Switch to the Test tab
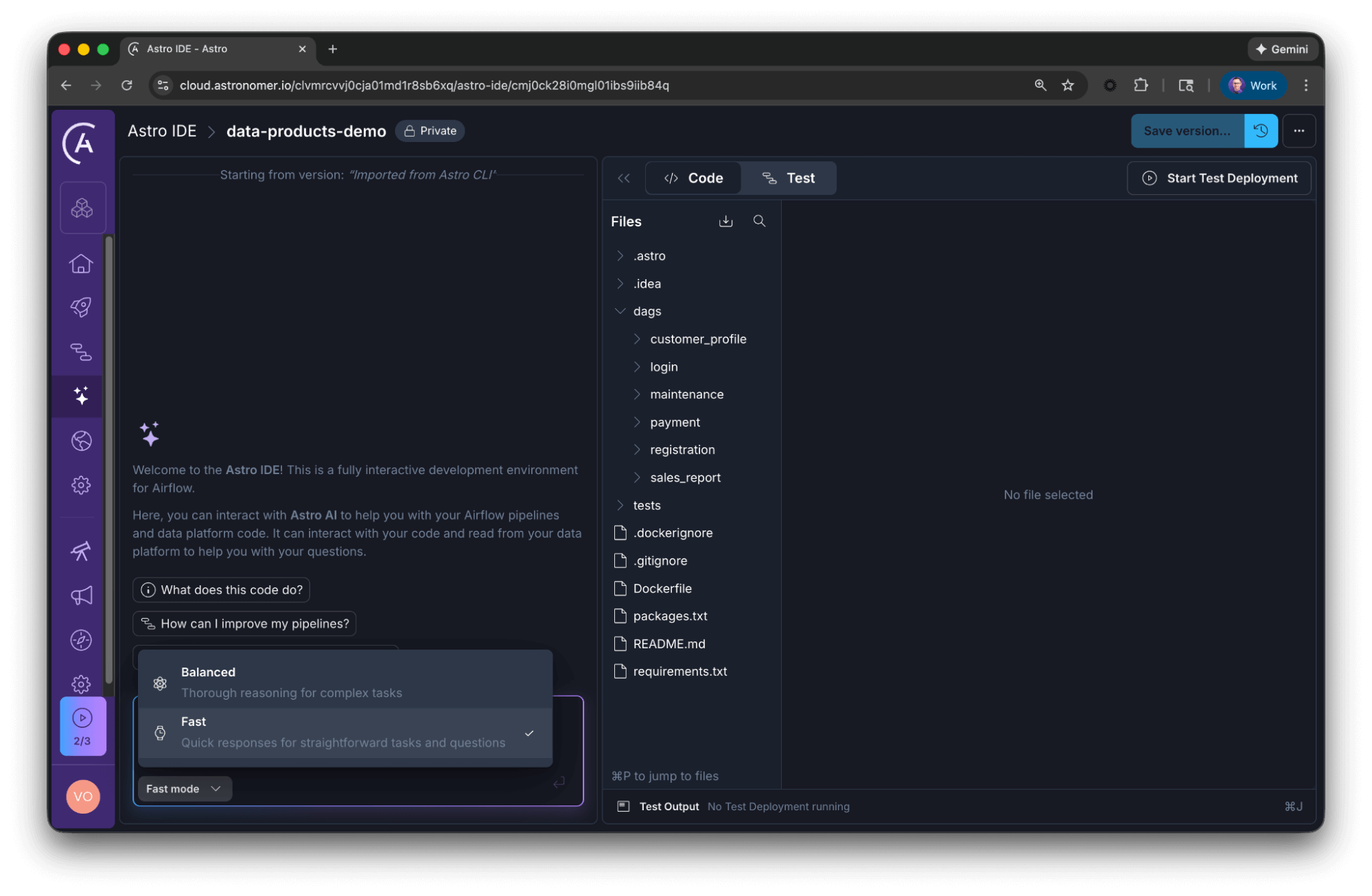The width and height of the screenshot is (1372, 896). [789, 178]
